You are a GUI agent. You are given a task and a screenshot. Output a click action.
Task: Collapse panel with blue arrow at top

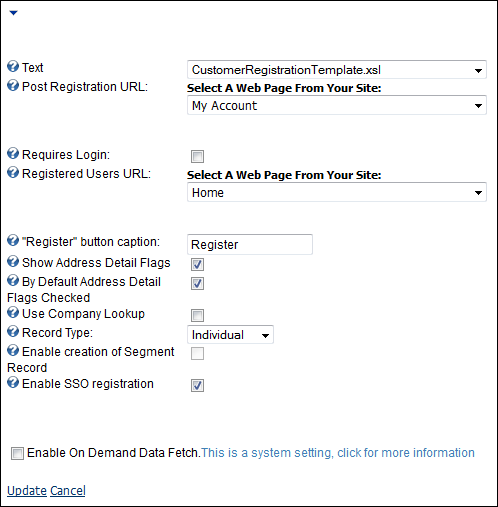click(13, 13)
